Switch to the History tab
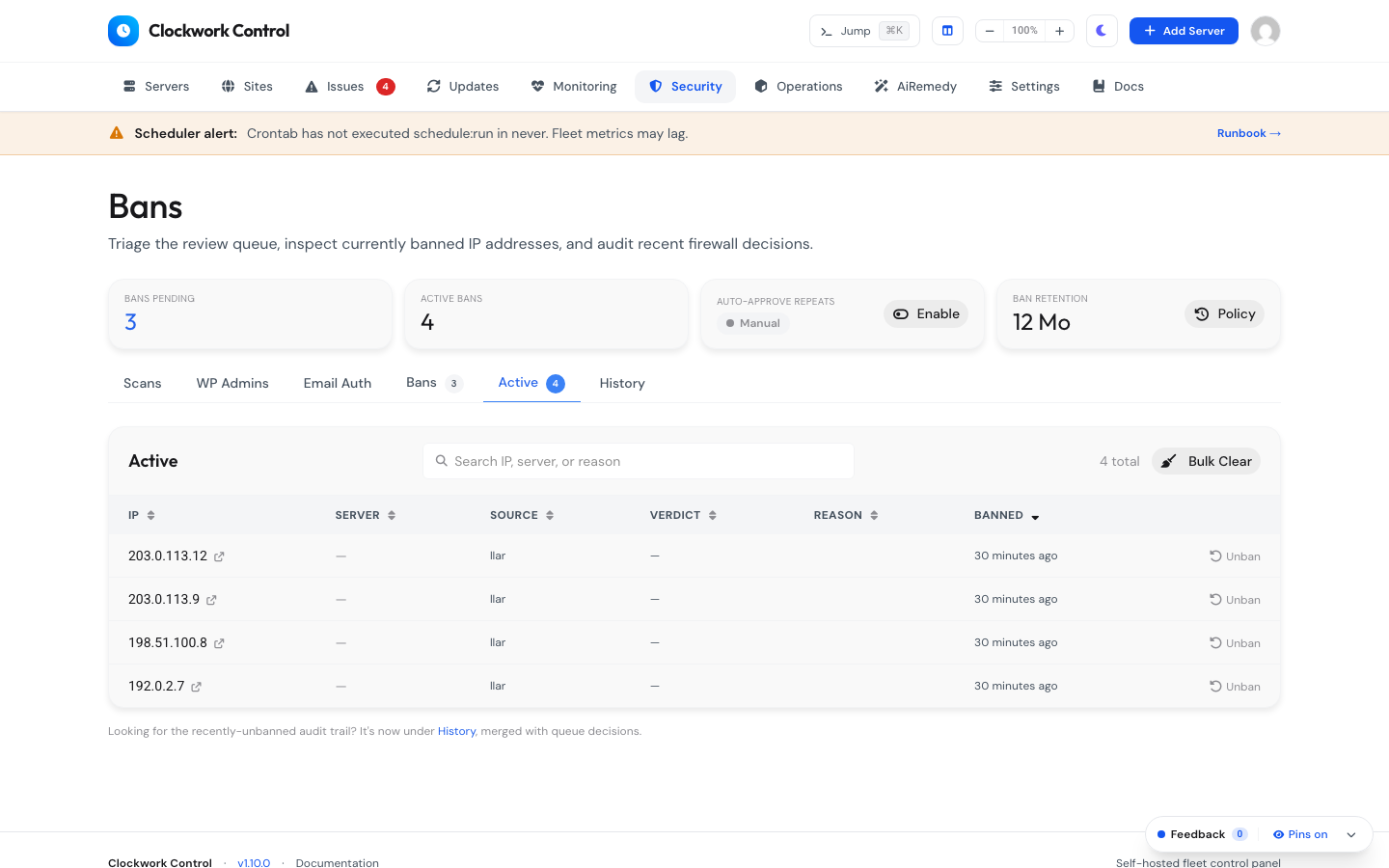Screen dimensions: 1389x868 [x=622, y=383]
